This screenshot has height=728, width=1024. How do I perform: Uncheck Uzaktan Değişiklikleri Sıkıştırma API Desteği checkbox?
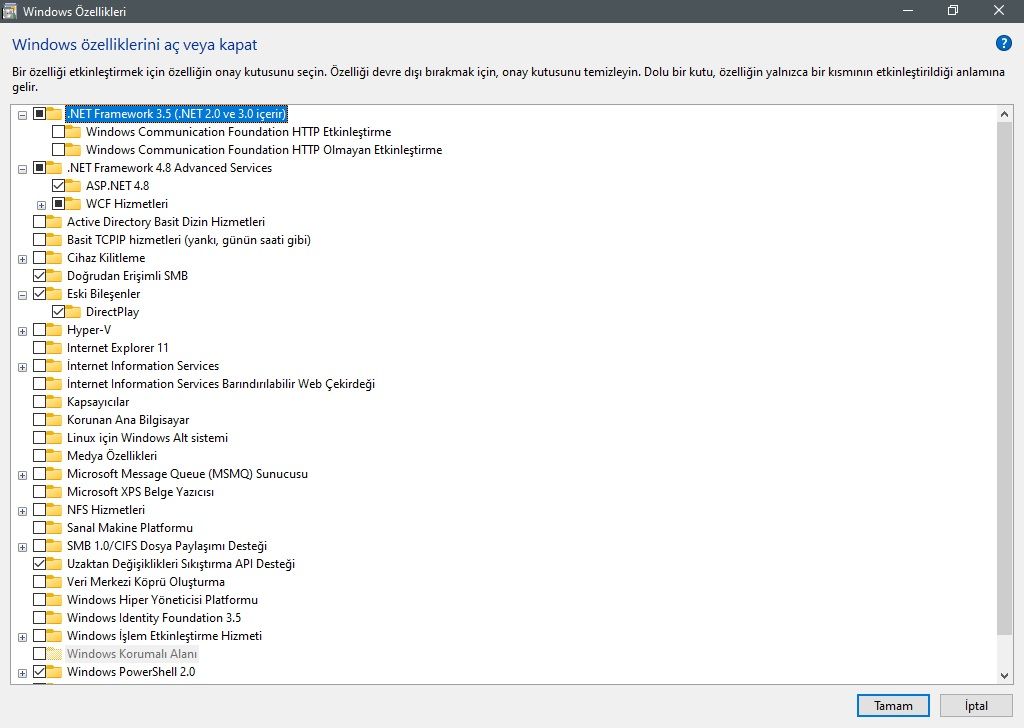coord(39,564)
